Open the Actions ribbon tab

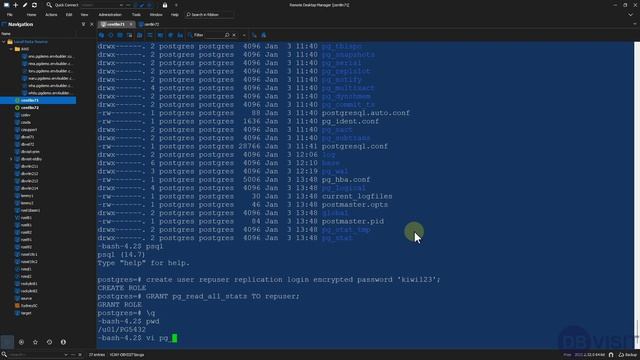coord(51,14)
